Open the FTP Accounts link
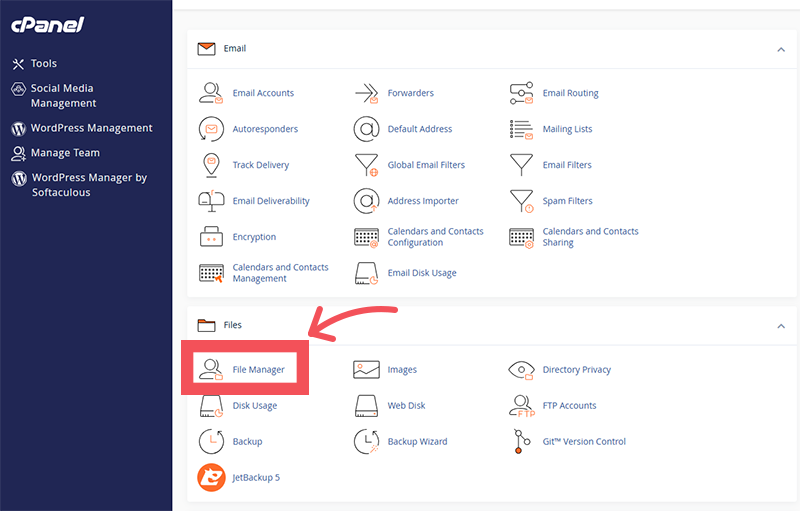 (569, 406)
